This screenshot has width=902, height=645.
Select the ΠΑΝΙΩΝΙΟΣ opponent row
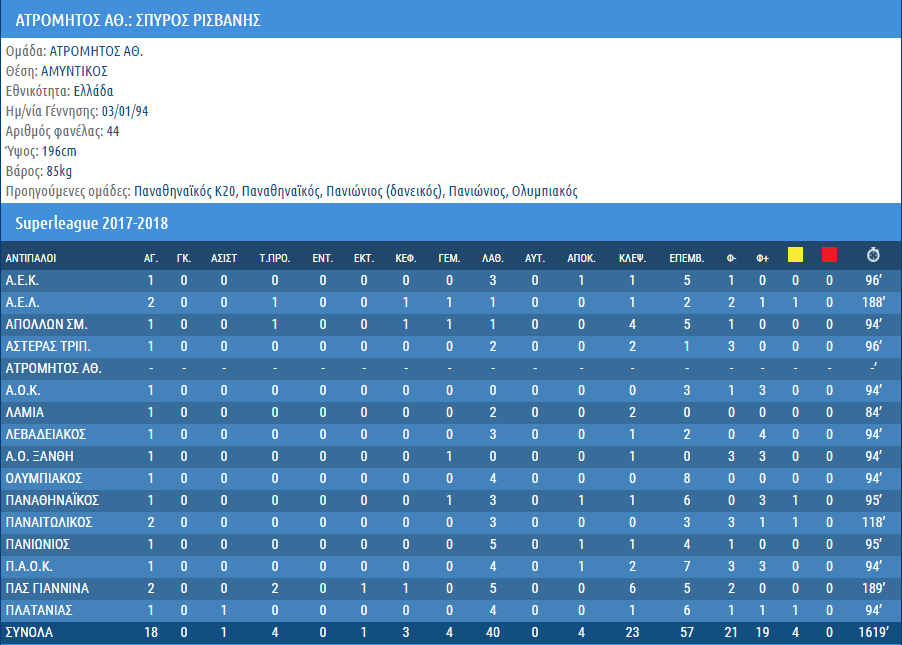[451, 544]
